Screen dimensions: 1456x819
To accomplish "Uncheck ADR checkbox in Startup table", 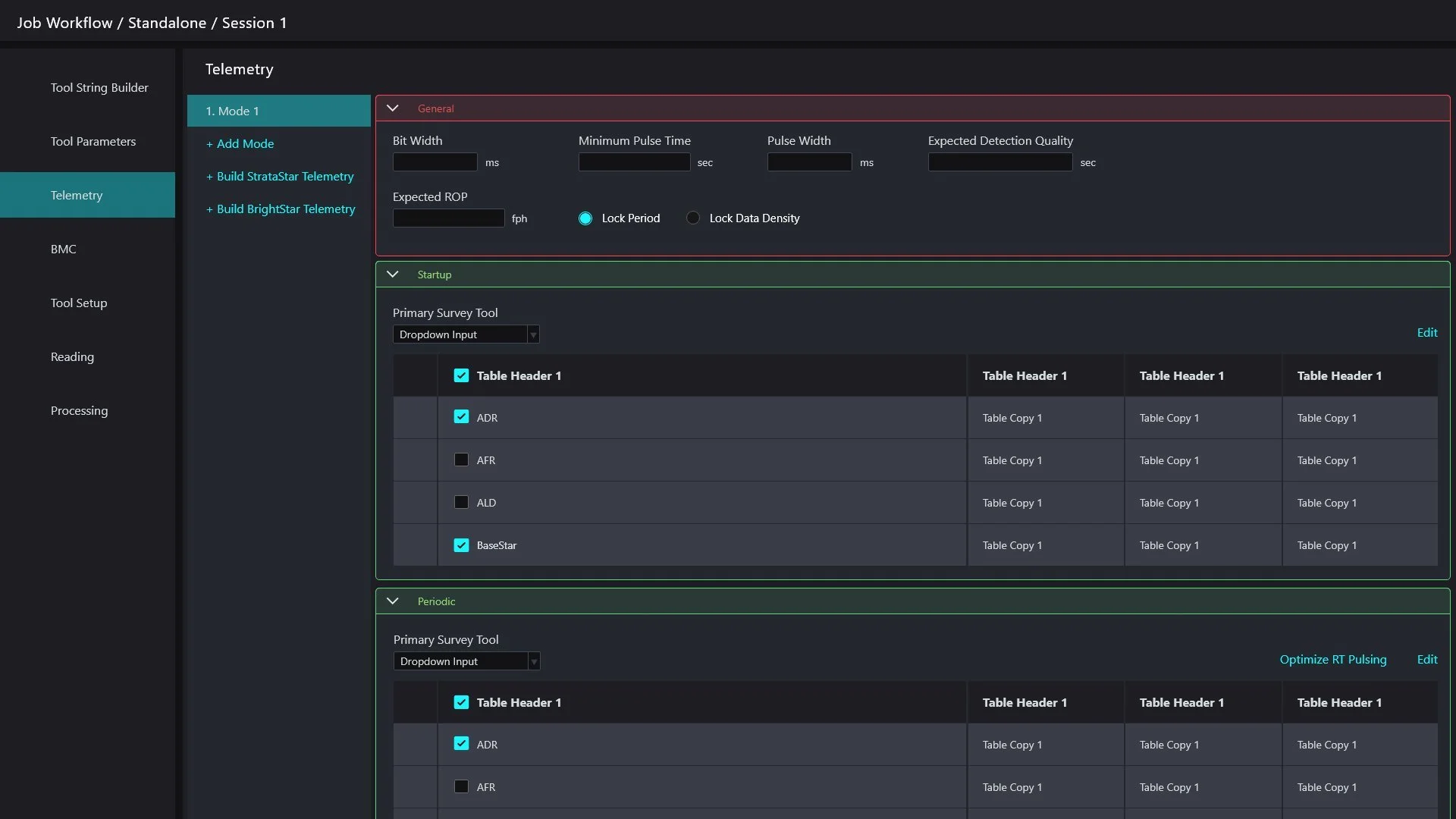I will [461, 417].
